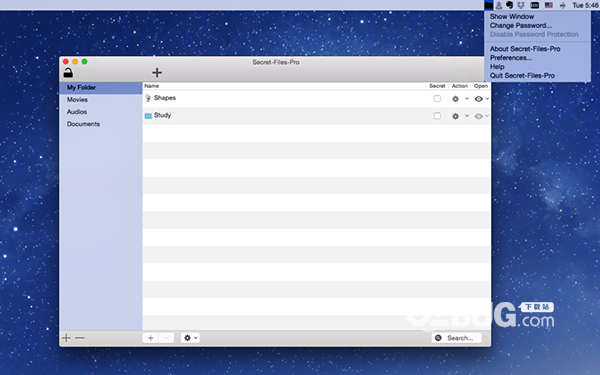The height and width of the screenshot is (375, 600).
Task: Click the keyboard viewer menu bar icon
Action: [x=535, y=5]
